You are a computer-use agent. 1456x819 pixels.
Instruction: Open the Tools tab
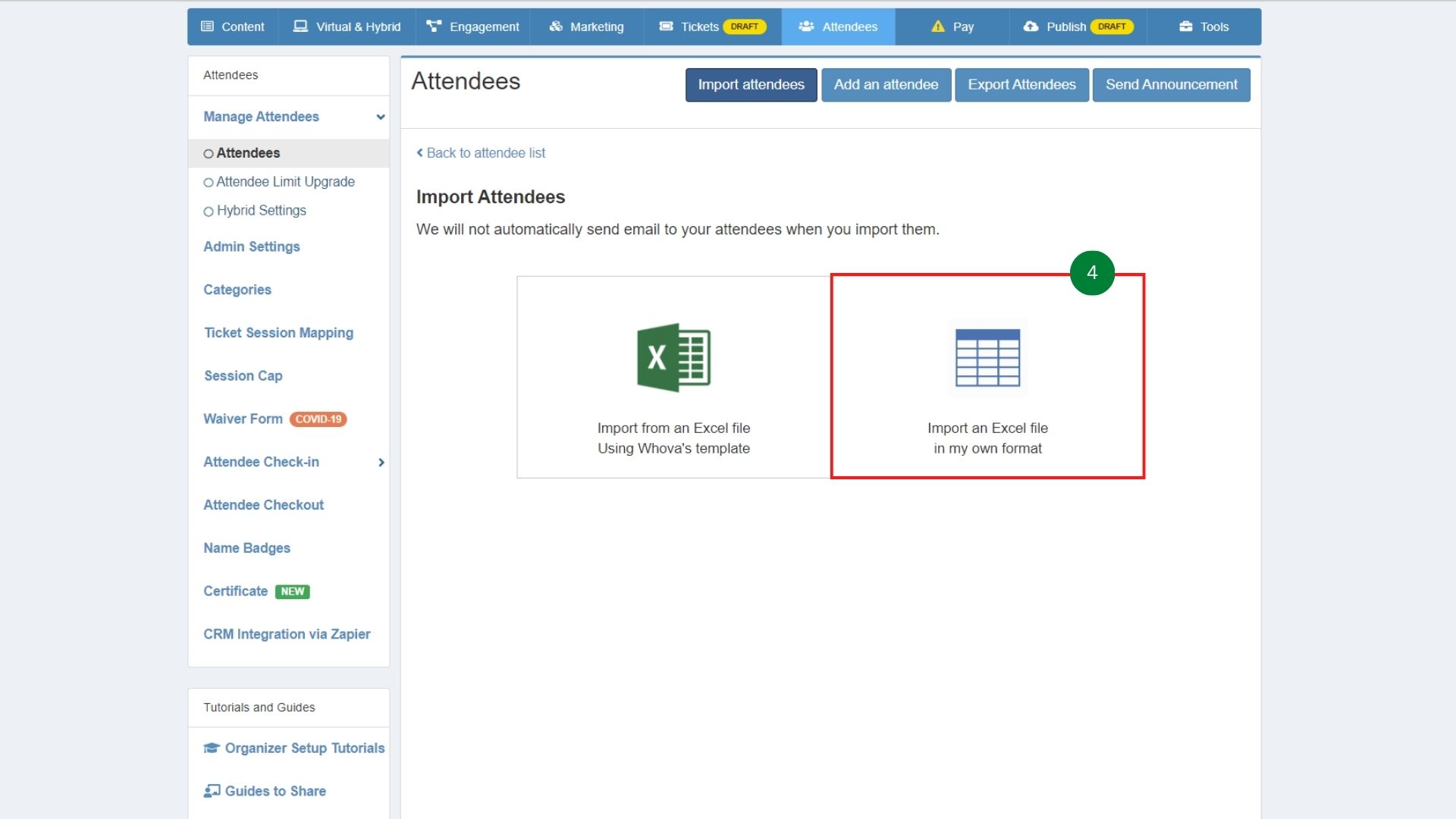[1203, 27]
